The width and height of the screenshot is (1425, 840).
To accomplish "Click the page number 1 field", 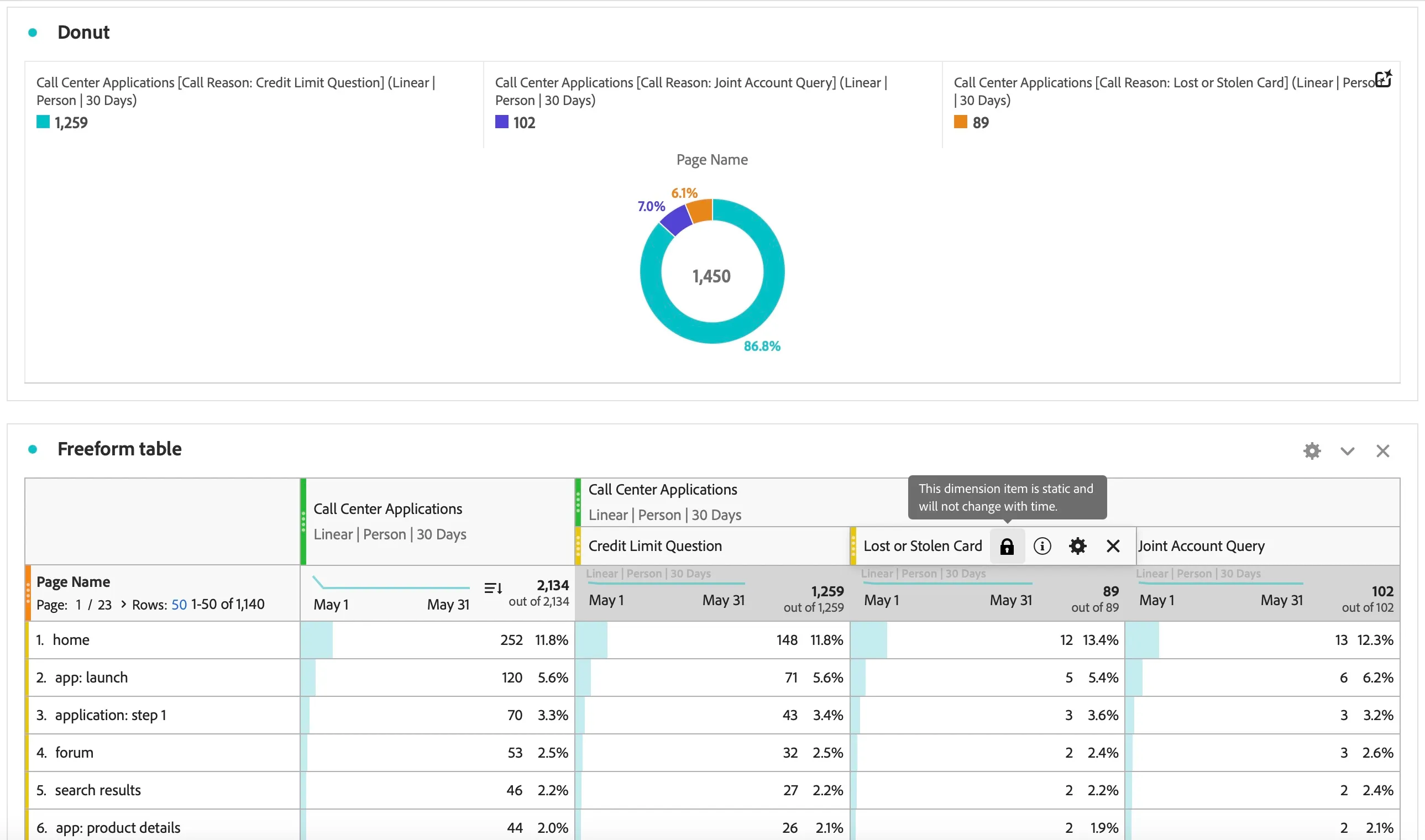I will click(x=78, y=605).
